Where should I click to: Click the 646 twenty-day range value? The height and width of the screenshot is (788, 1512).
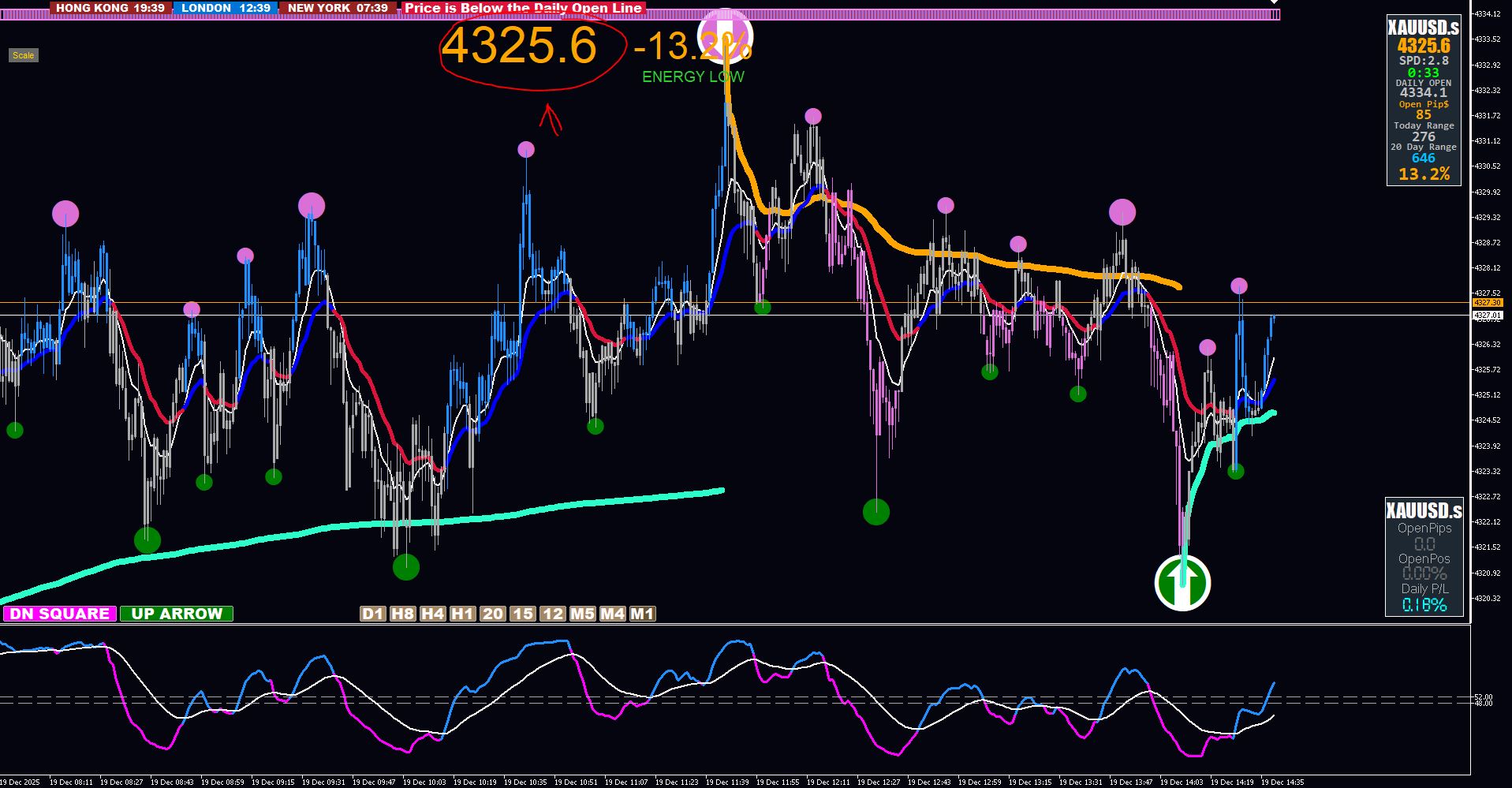click(x=1424, y=158)
